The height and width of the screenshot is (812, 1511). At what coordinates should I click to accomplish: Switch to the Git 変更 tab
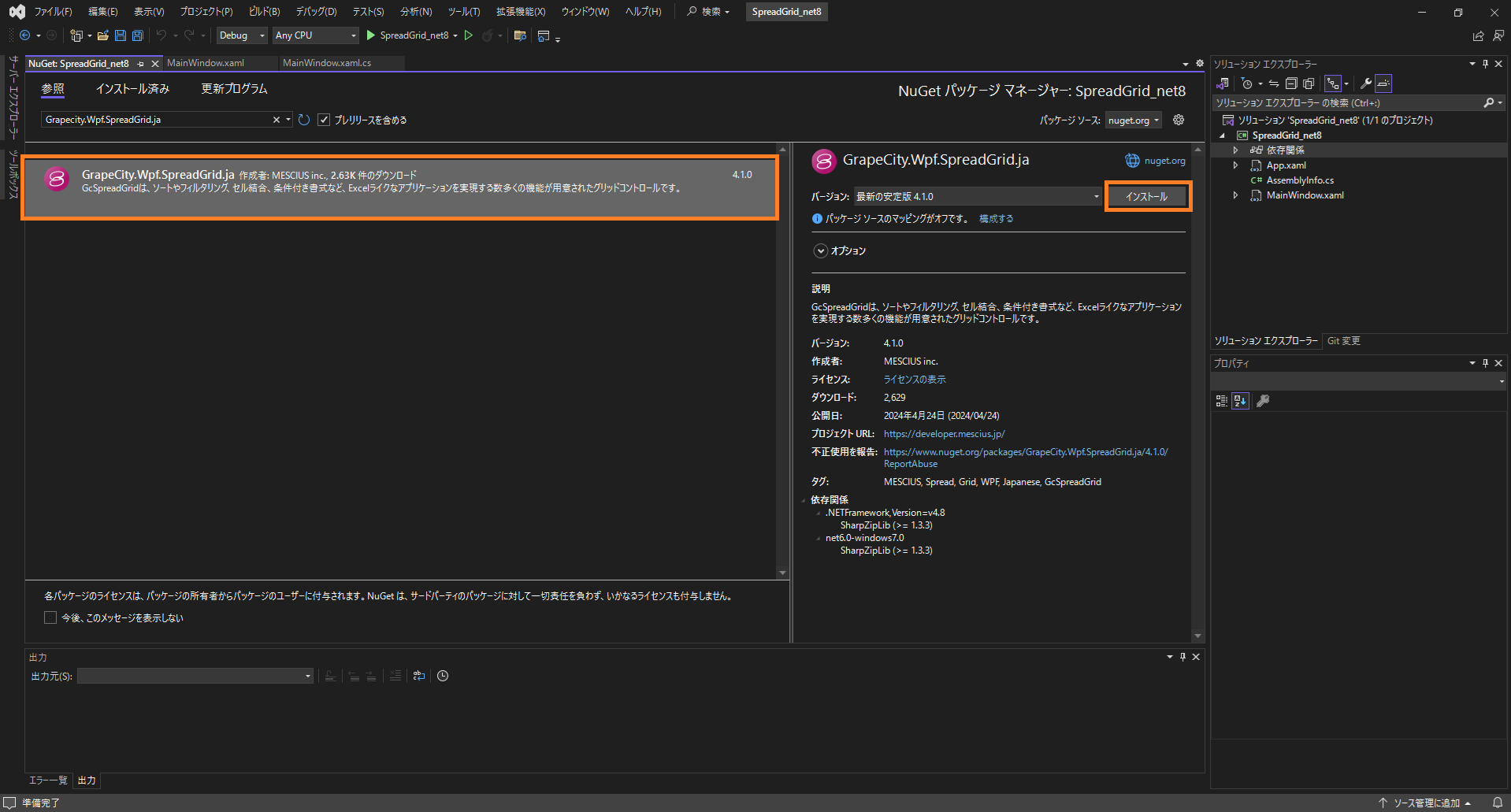(x=1344, y=341)
